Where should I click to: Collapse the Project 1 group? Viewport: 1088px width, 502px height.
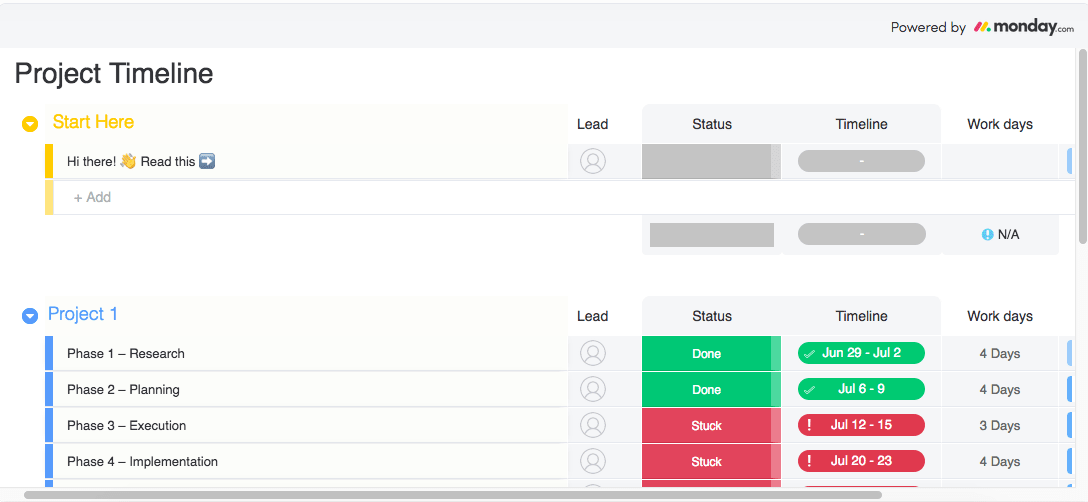click(30, 316)
